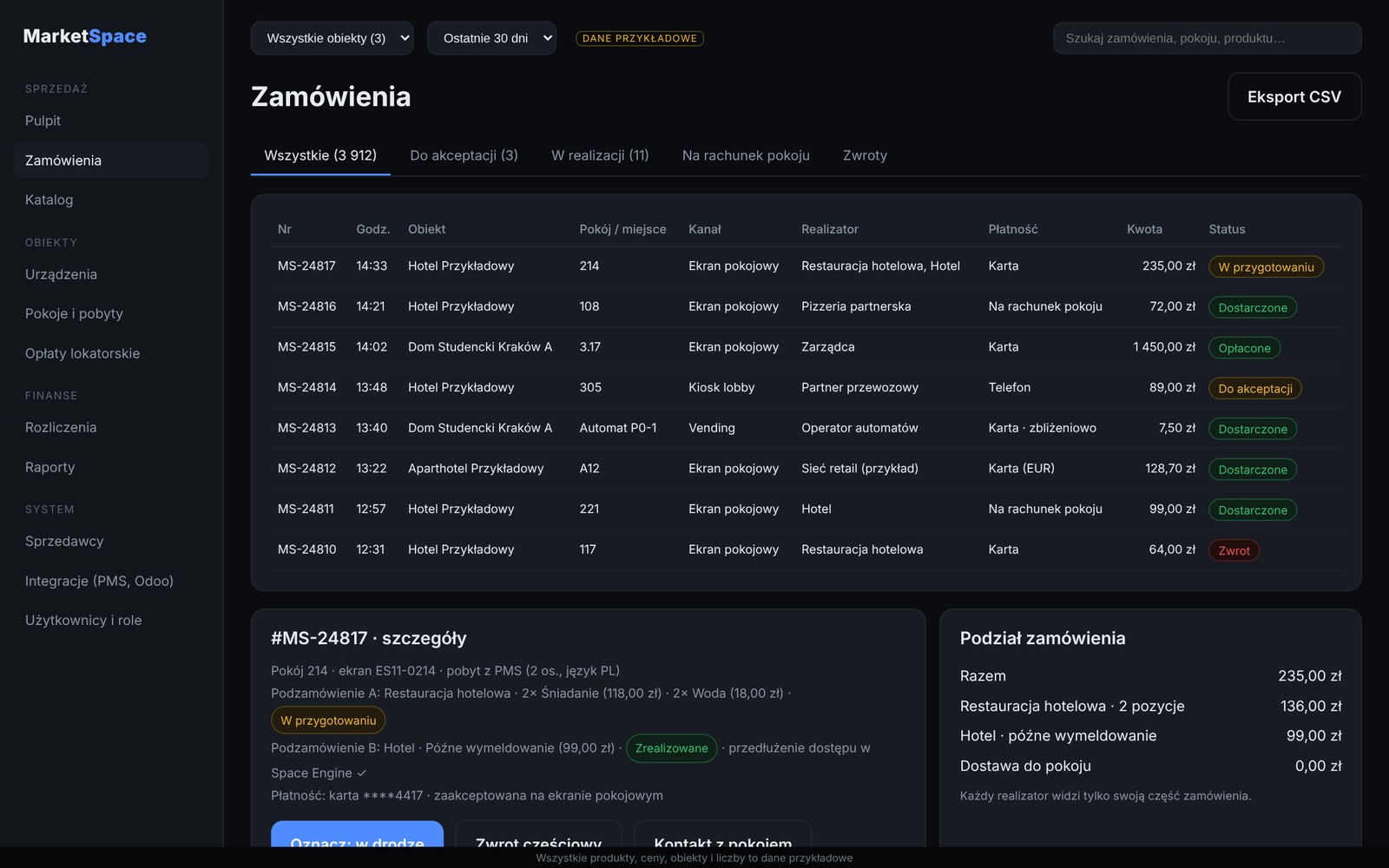This screenshot has width=1389, height=868.
Task: Click the Kwota column header
Action: point(1144,229)
